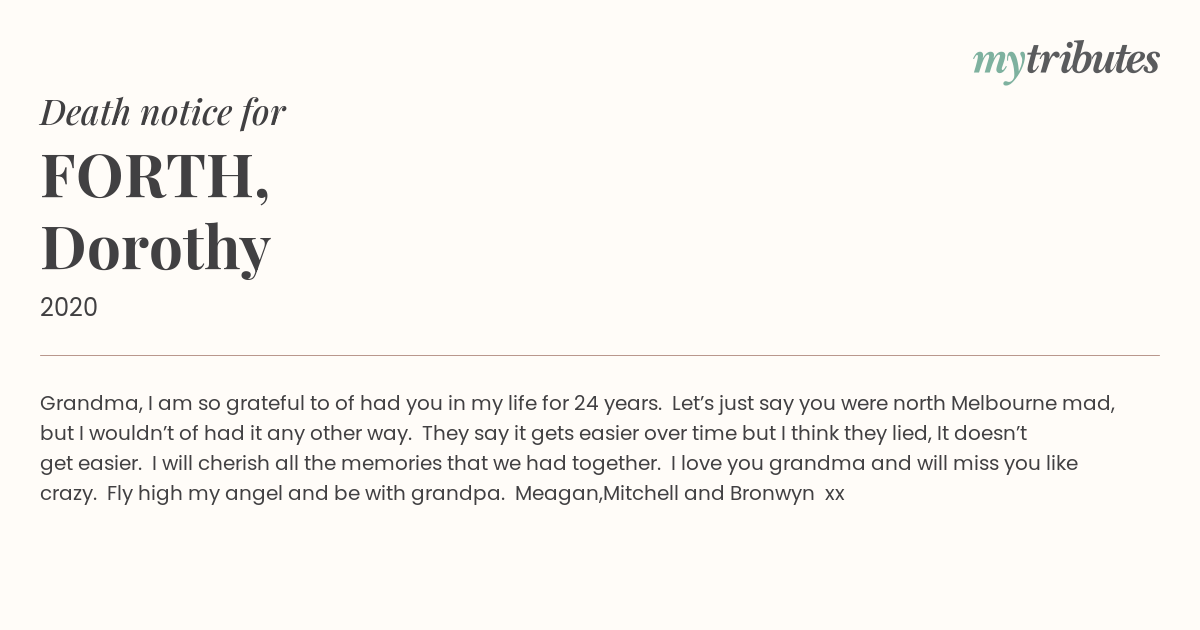This screenshot has width=1200, height=630.
Task: Click the horizontal divider line
Action: pos(600,355)
